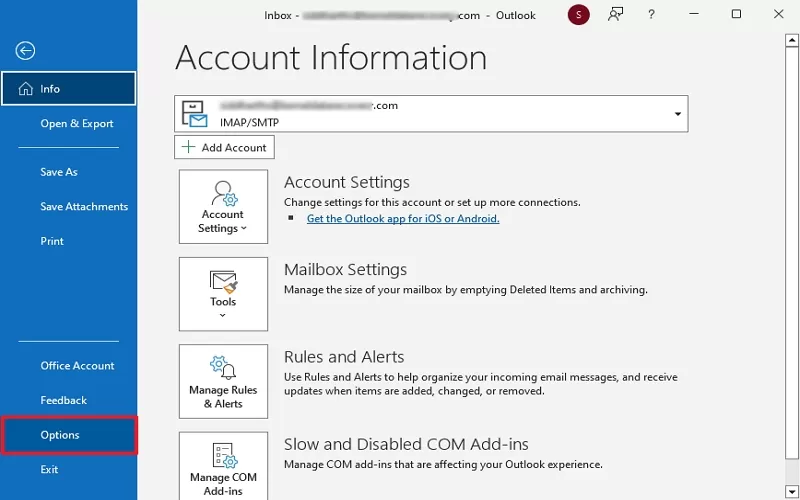Open Get the Outlook app link
Viewport: 800px width, 500px height.
403,218
